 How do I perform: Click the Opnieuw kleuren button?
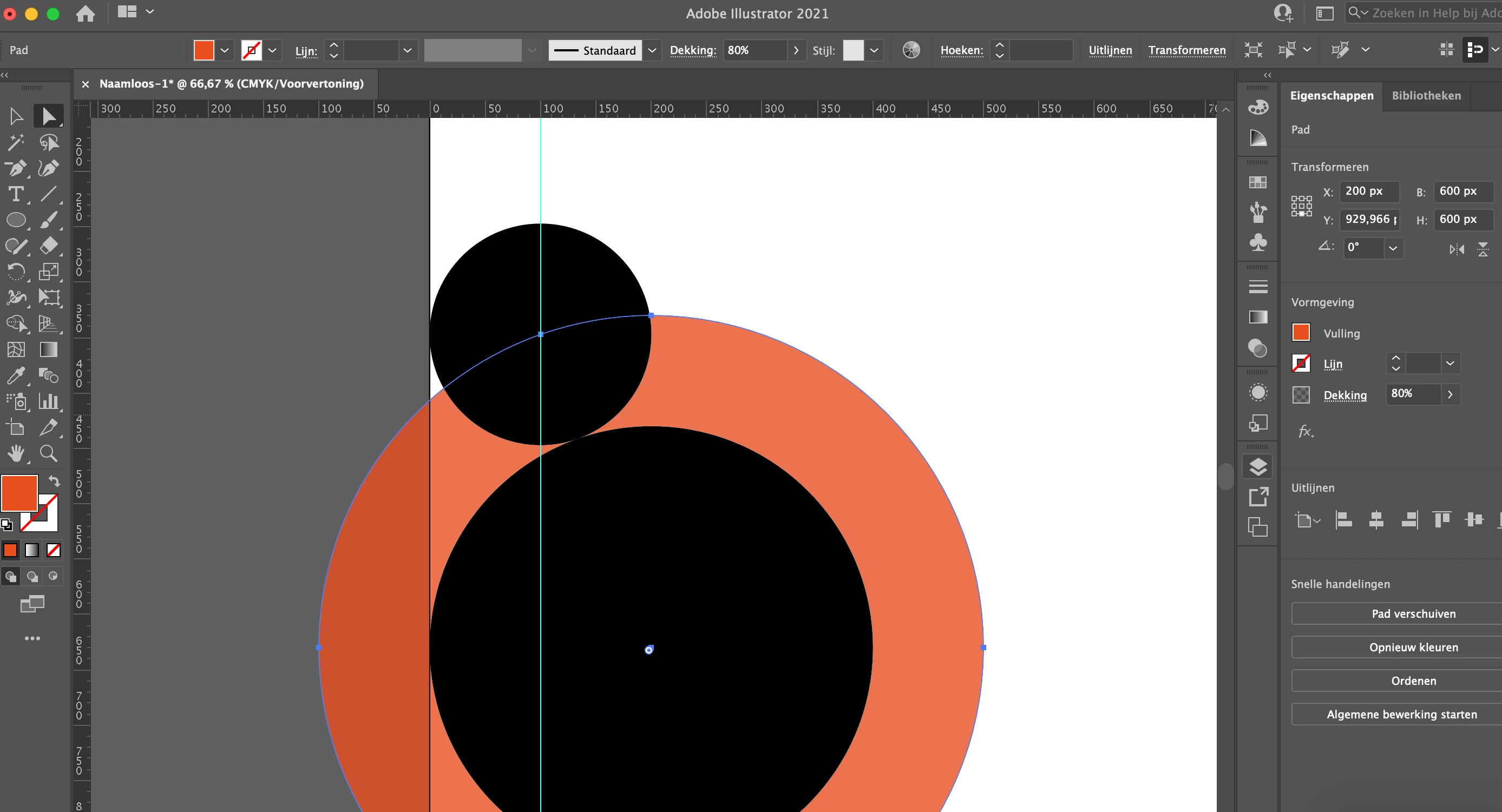pyautogui.click(x=1413, y=647)
